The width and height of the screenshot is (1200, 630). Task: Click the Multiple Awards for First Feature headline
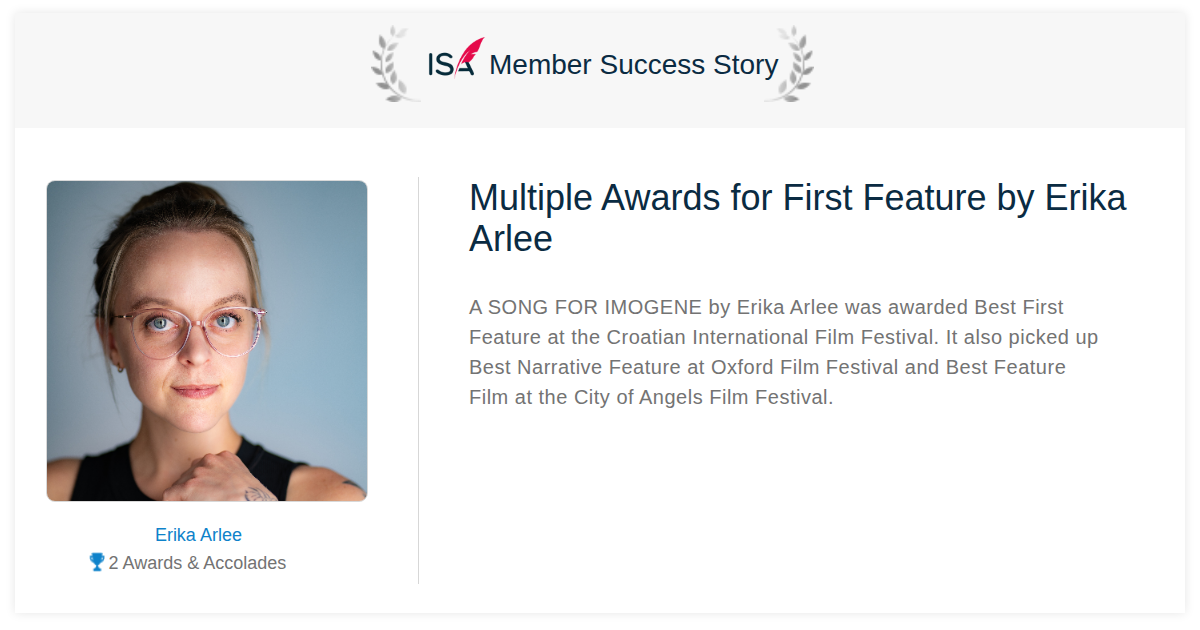[x=798, y=218]
